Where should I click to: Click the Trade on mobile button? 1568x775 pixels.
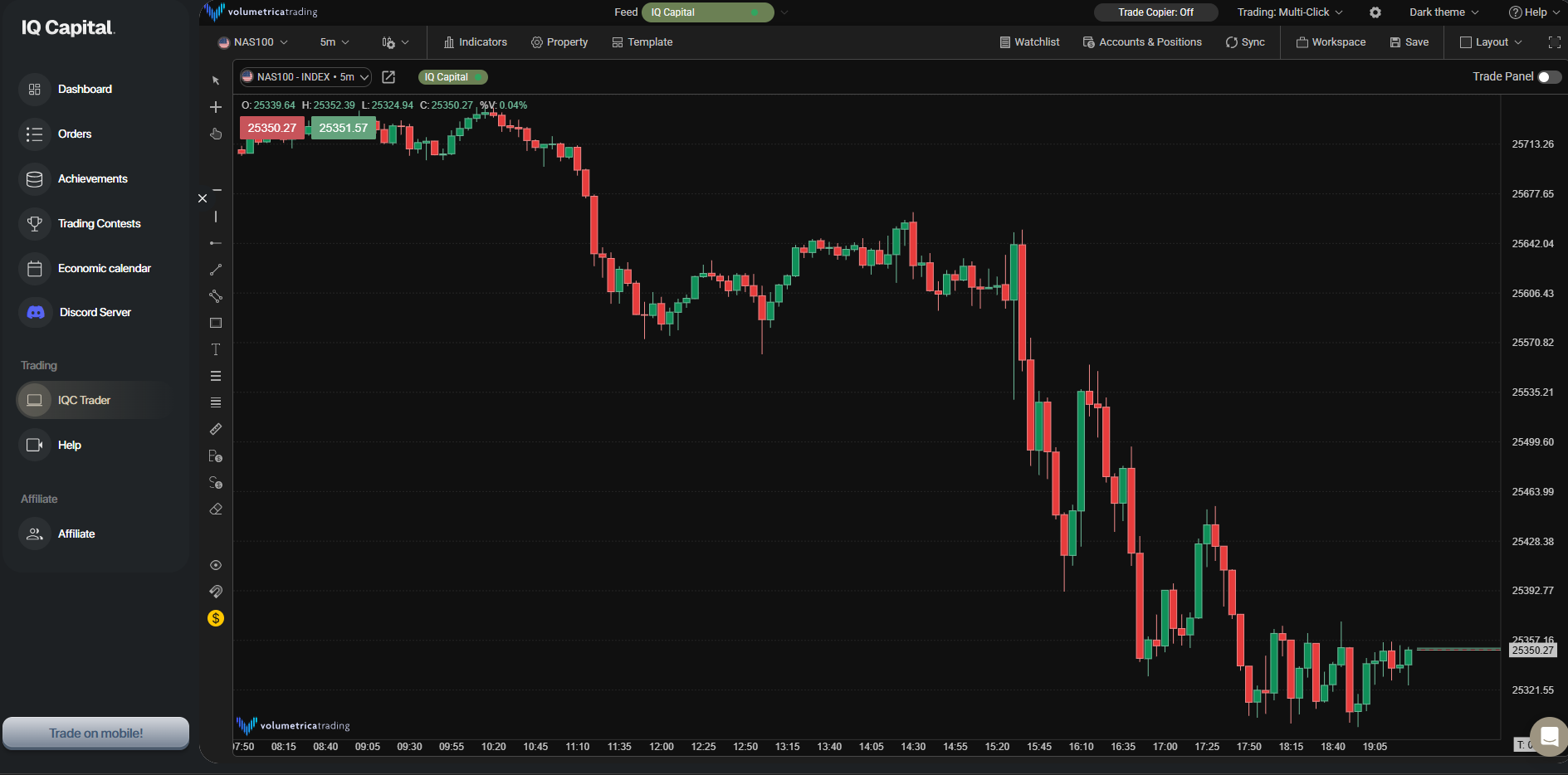point(95,733)
